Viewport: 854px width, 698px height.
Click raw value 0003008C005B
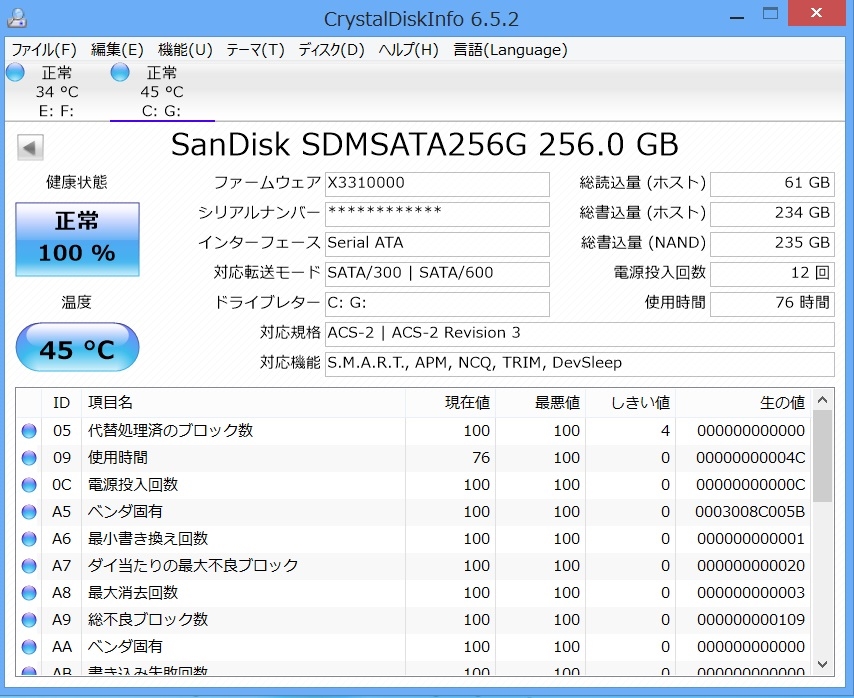point(750,512)
